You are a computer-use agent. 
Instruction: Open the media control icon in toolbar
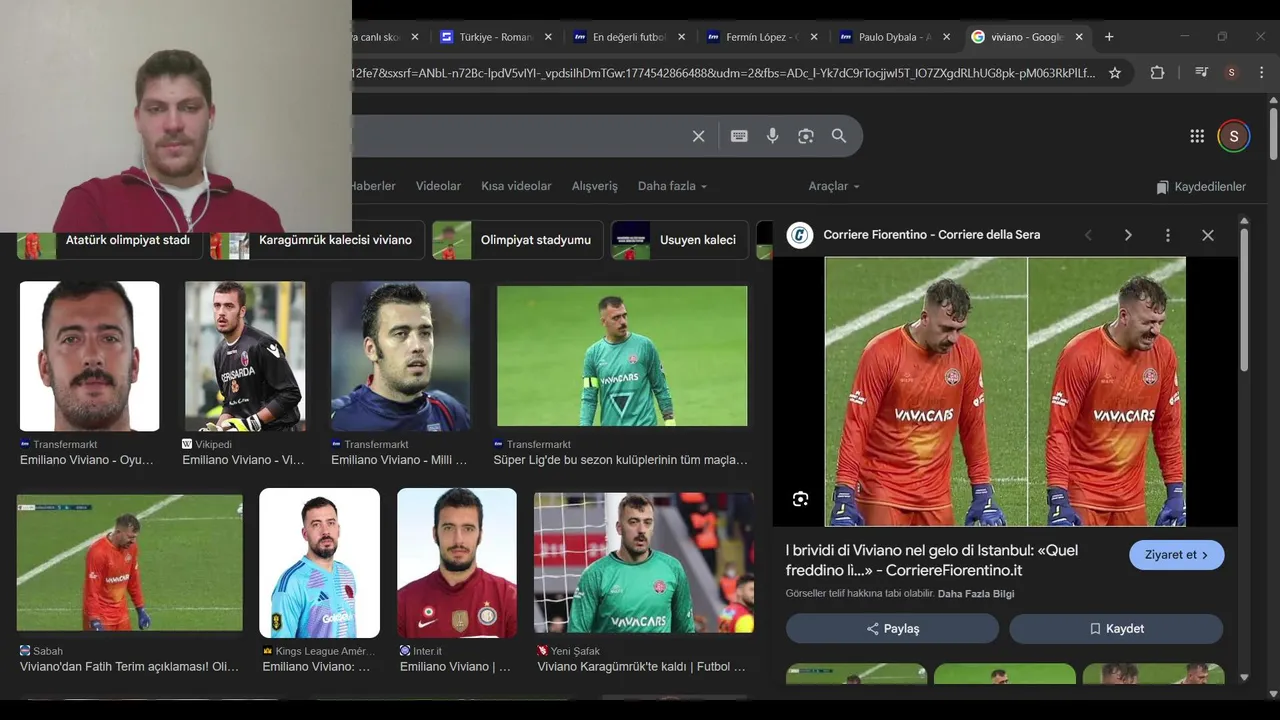pos(1202,73)
